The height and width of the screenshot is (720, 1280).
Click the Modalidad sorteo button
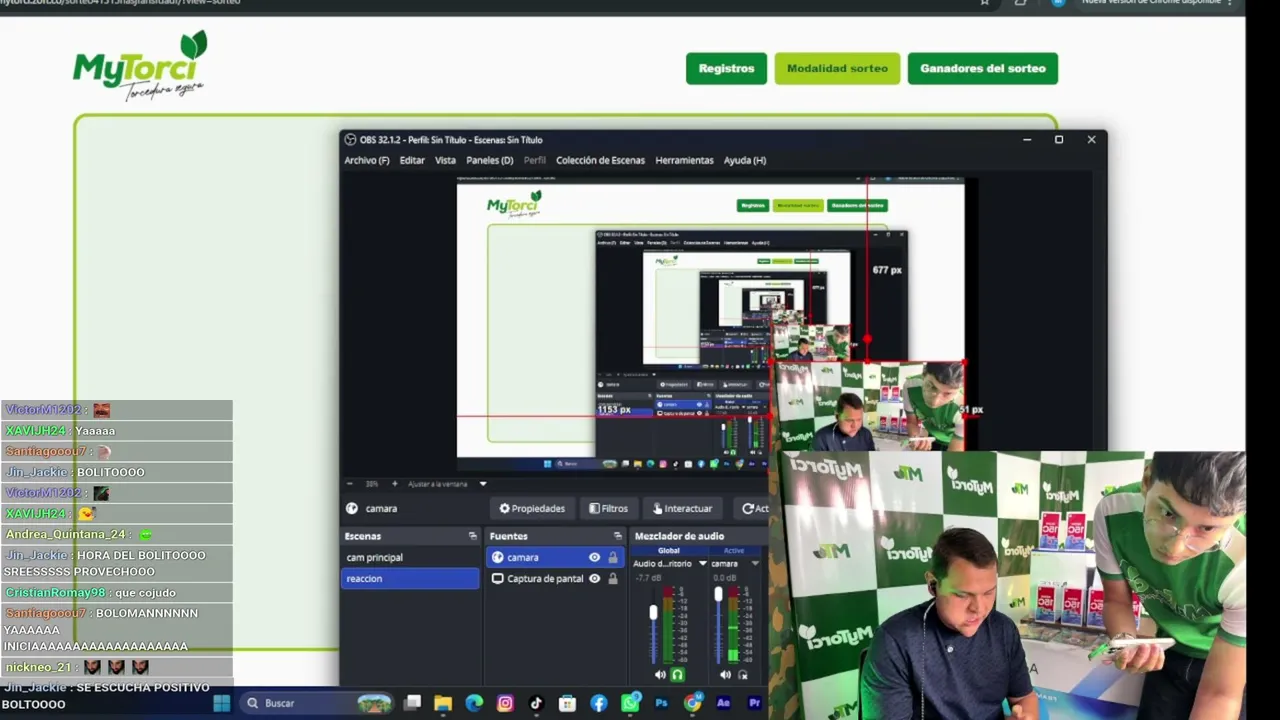coord(837,68)
